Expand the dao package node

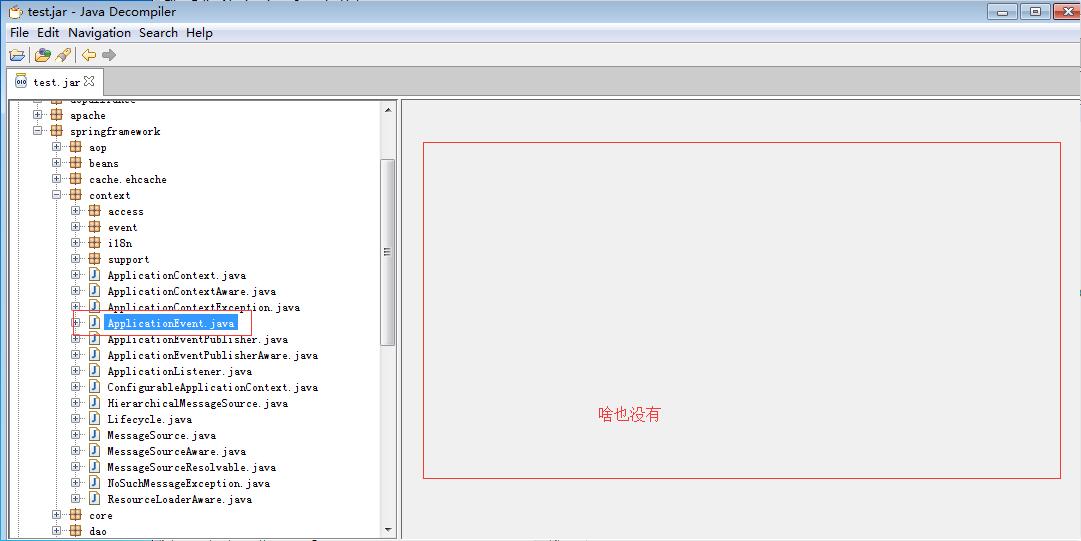pos(57,531)
